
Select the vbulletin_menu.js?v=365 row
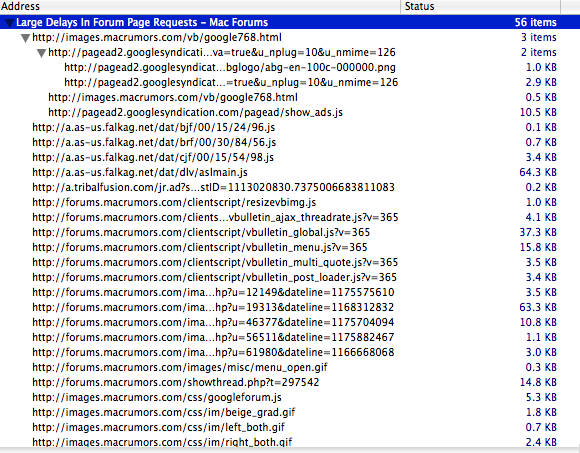click(x=290, y=247)
